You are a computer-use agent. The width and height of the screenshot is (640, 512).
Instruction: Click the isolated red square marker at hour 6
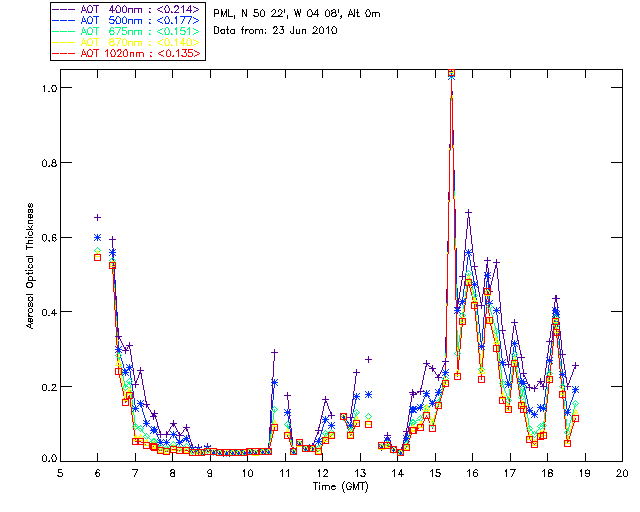pos(98,257)
